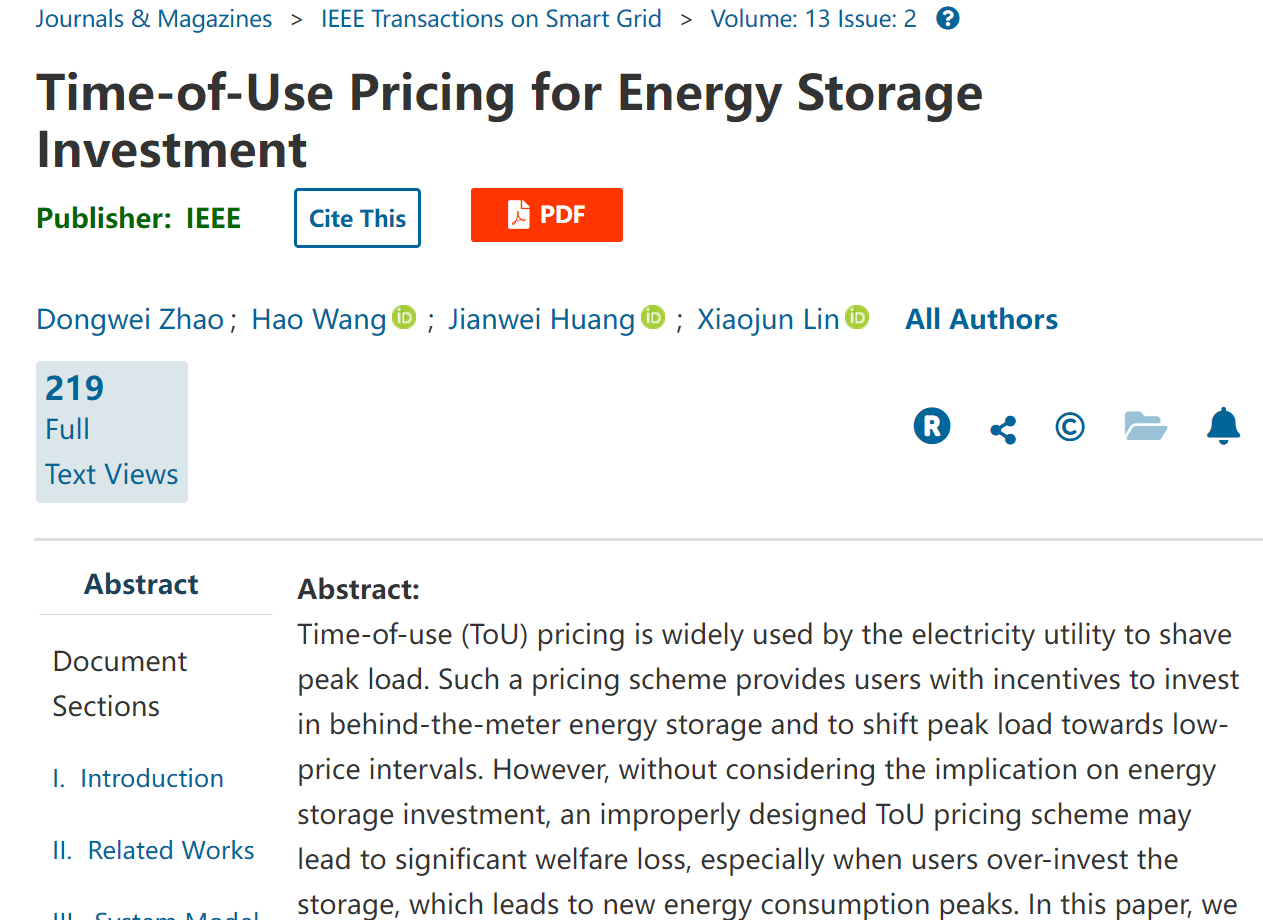Open Hao Wang's ORCID icon
This screenshot has height=920, width=1263.
coord(404,318)
